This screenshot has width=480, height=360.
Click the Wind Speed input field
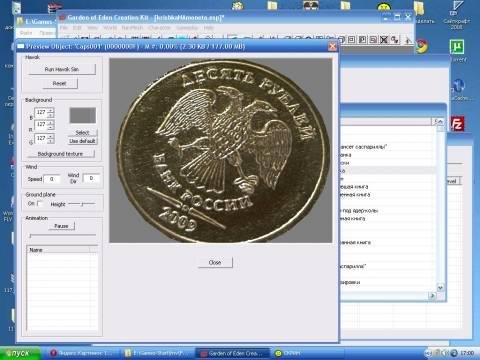(52, 179)
